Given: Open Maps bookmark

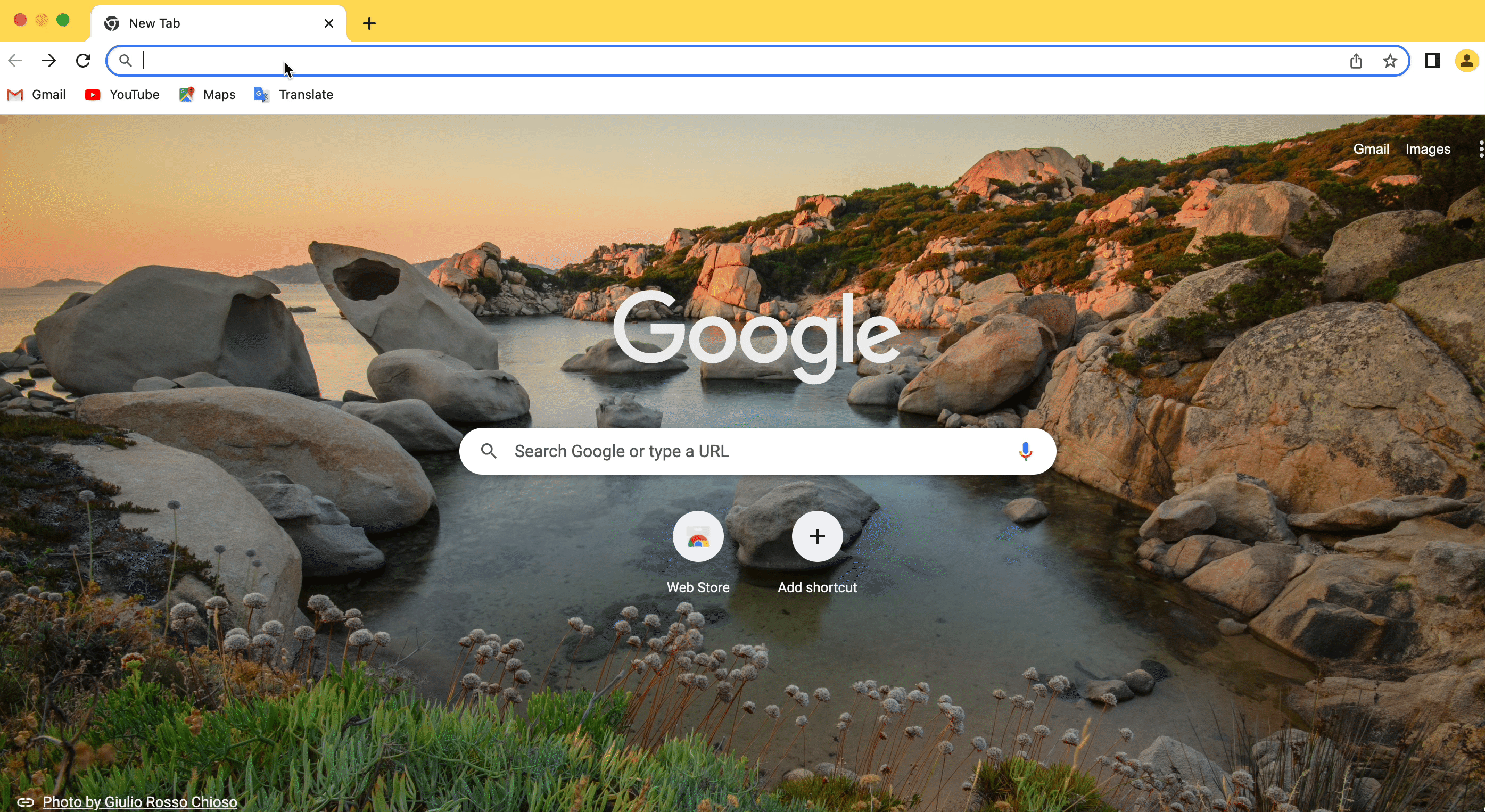Looking at the screenshot, I should (208, 95).
